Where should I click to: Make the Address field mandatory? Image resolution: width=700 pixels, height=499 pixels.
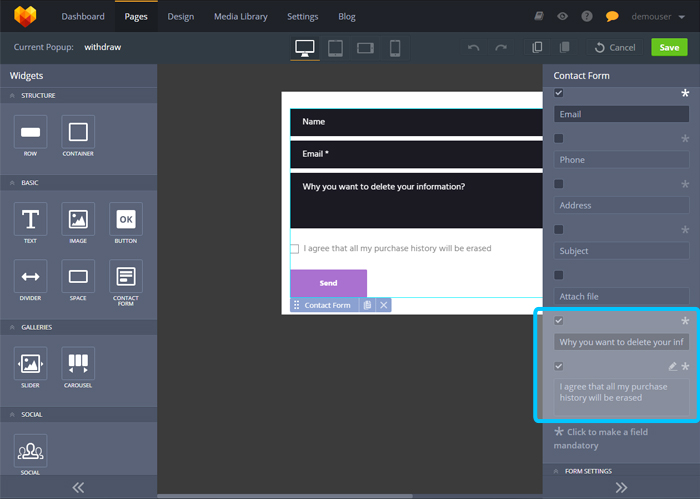(685, 184)
